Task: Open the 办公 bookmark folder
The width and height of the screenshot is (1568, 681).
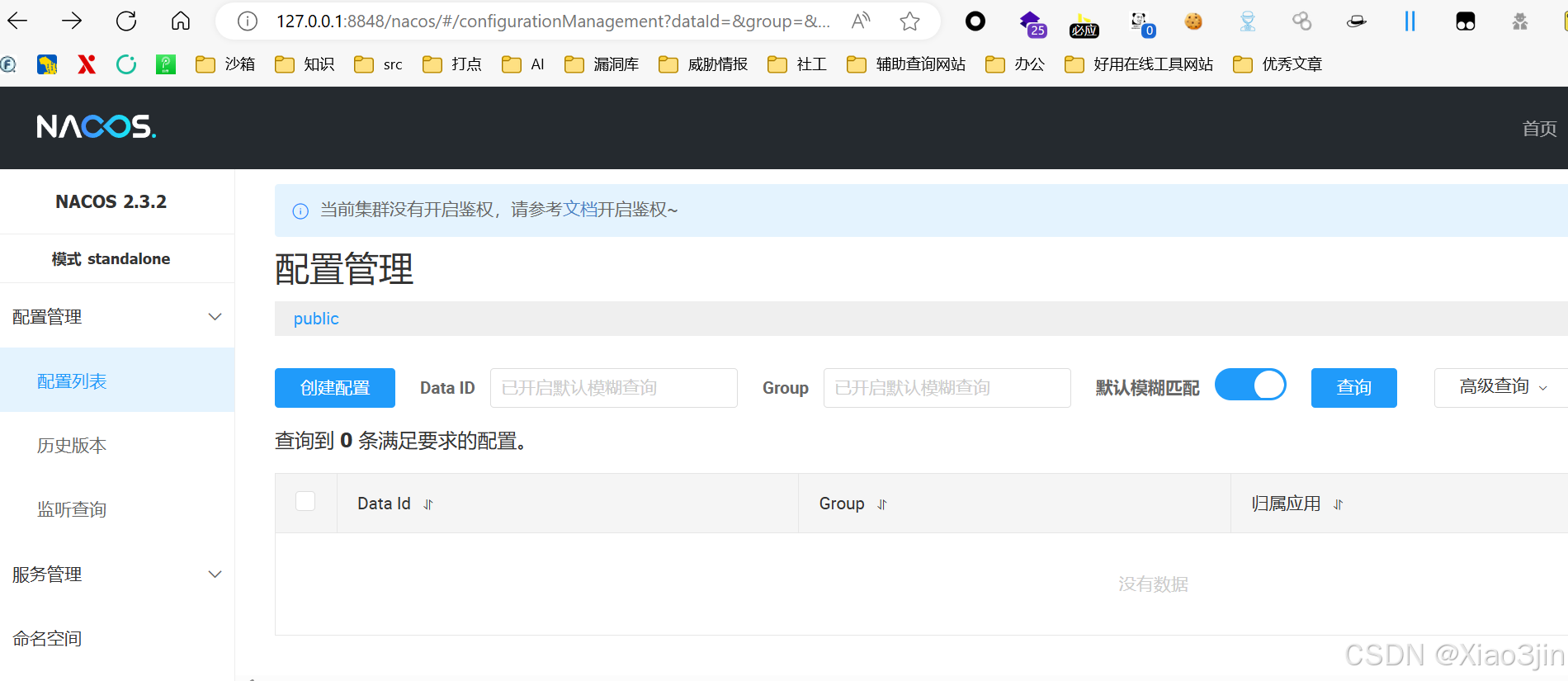Action: pos(1015,64)
